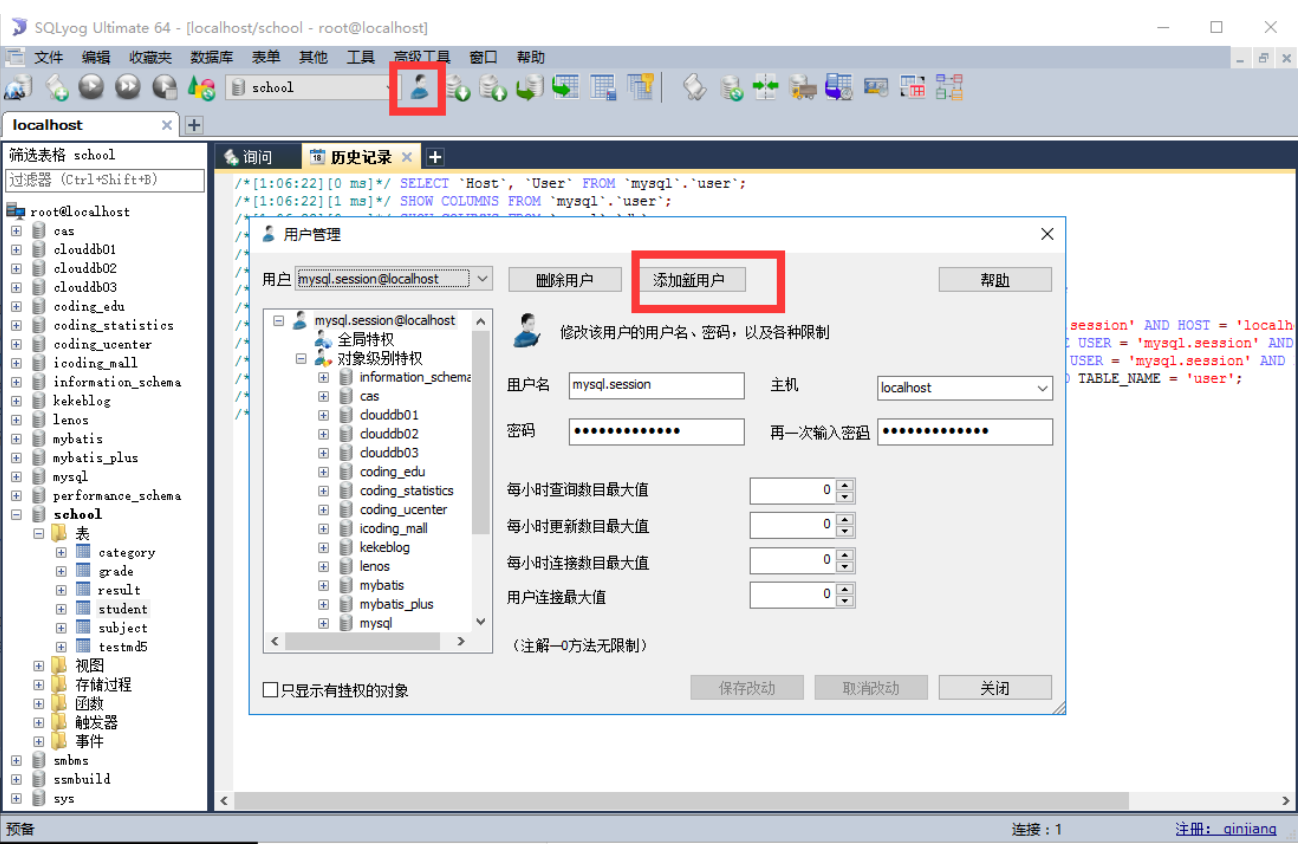Click the execute all queries double-arrow icon
The height and width of the screenshot is (846, 1299).
click(x=128, y=88)
